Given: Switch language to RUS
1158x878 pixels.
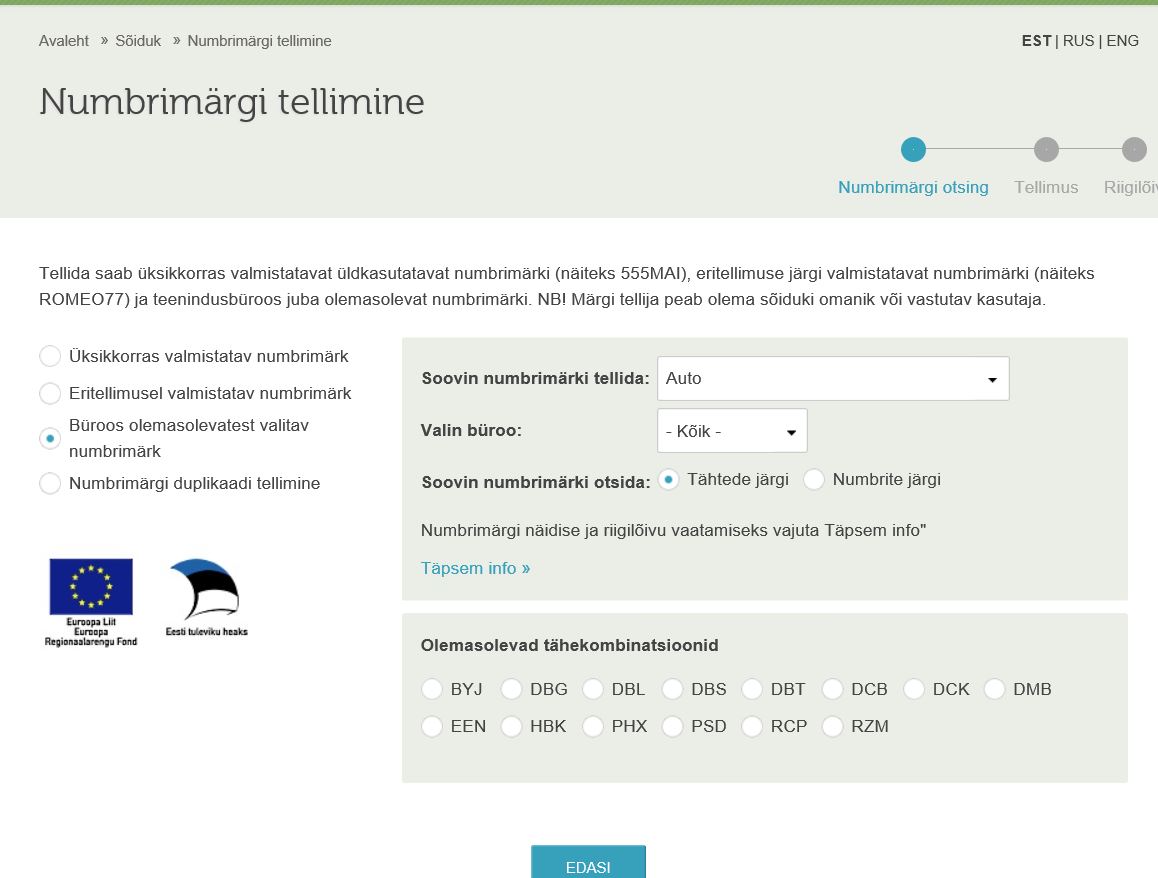Looking at the screenshot, I should 1078,41.
